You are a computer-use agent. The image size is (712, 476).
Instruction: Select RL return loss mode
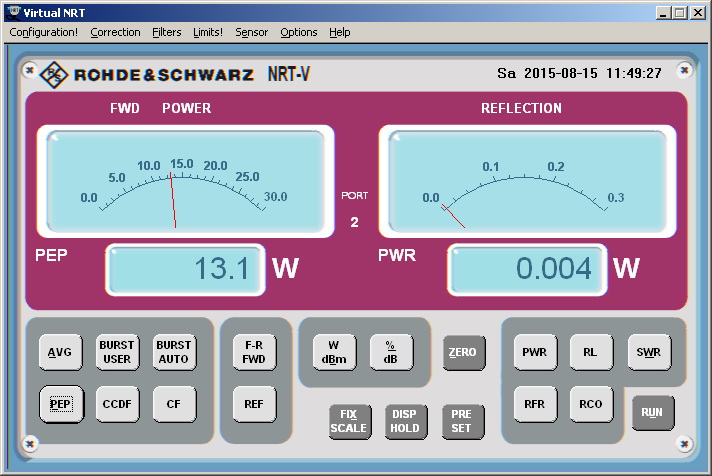591,352
